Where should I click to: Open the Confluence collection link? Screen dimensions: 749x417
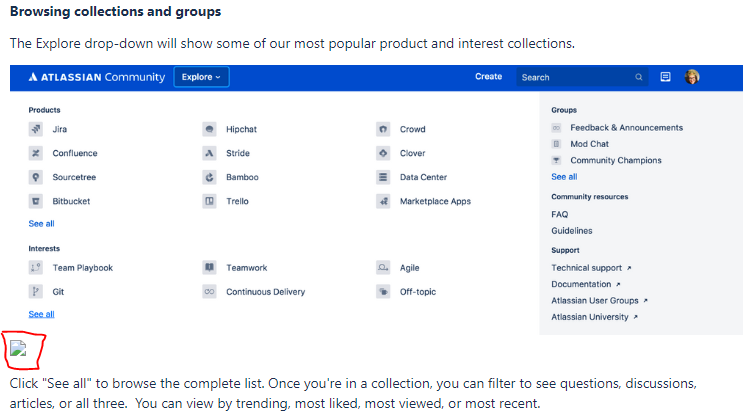point(75,153)
